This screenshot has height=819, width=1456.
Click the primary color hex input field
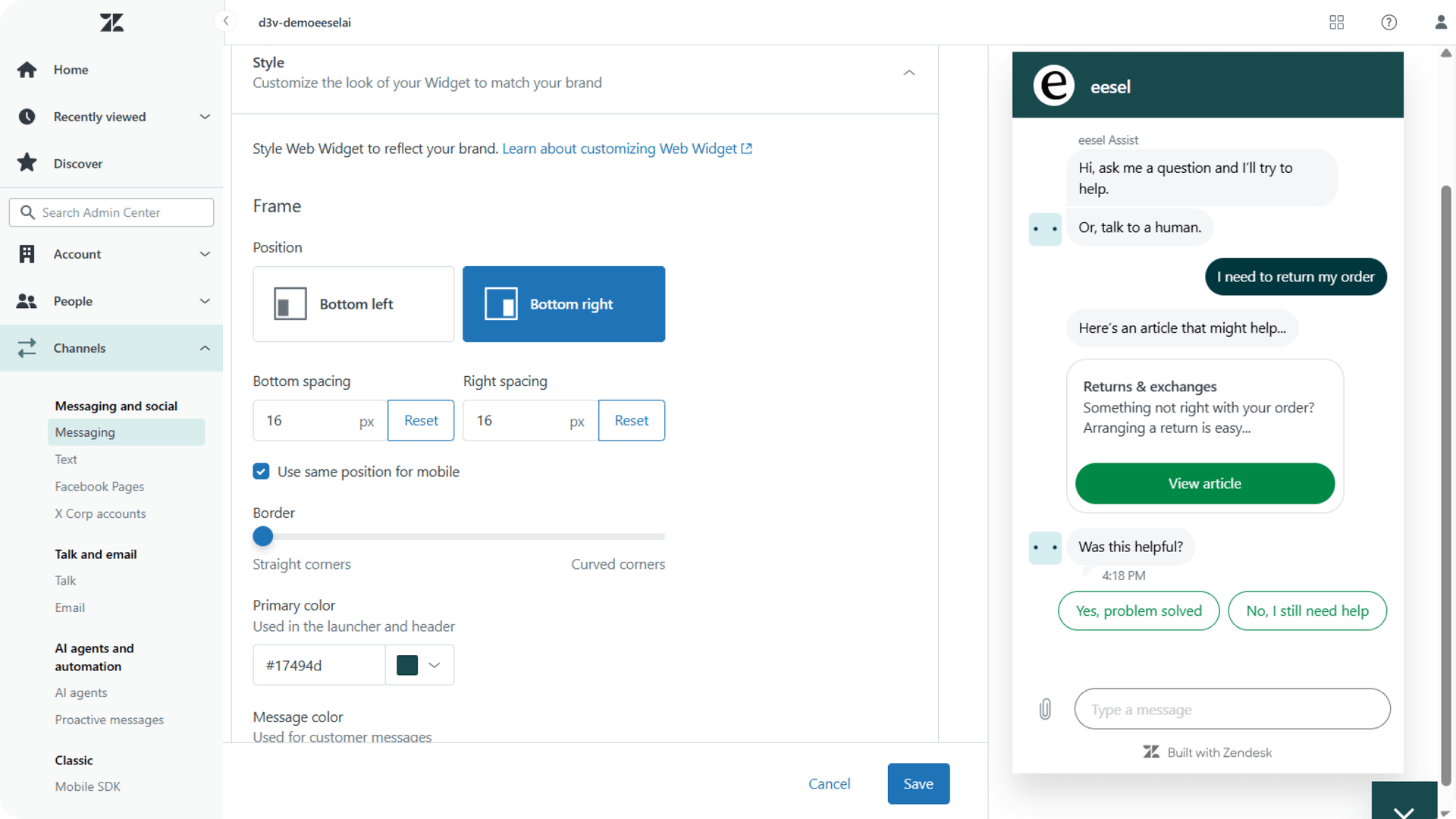tap(318, 665)
